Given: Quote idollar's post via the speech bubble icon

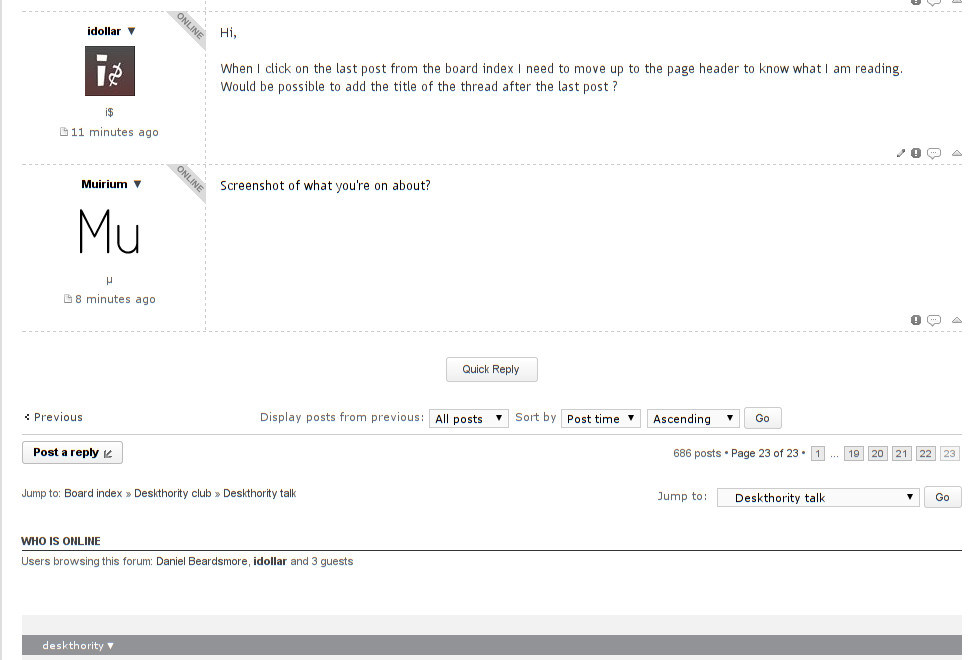Looking at the screenshot, I should point(934,153).
